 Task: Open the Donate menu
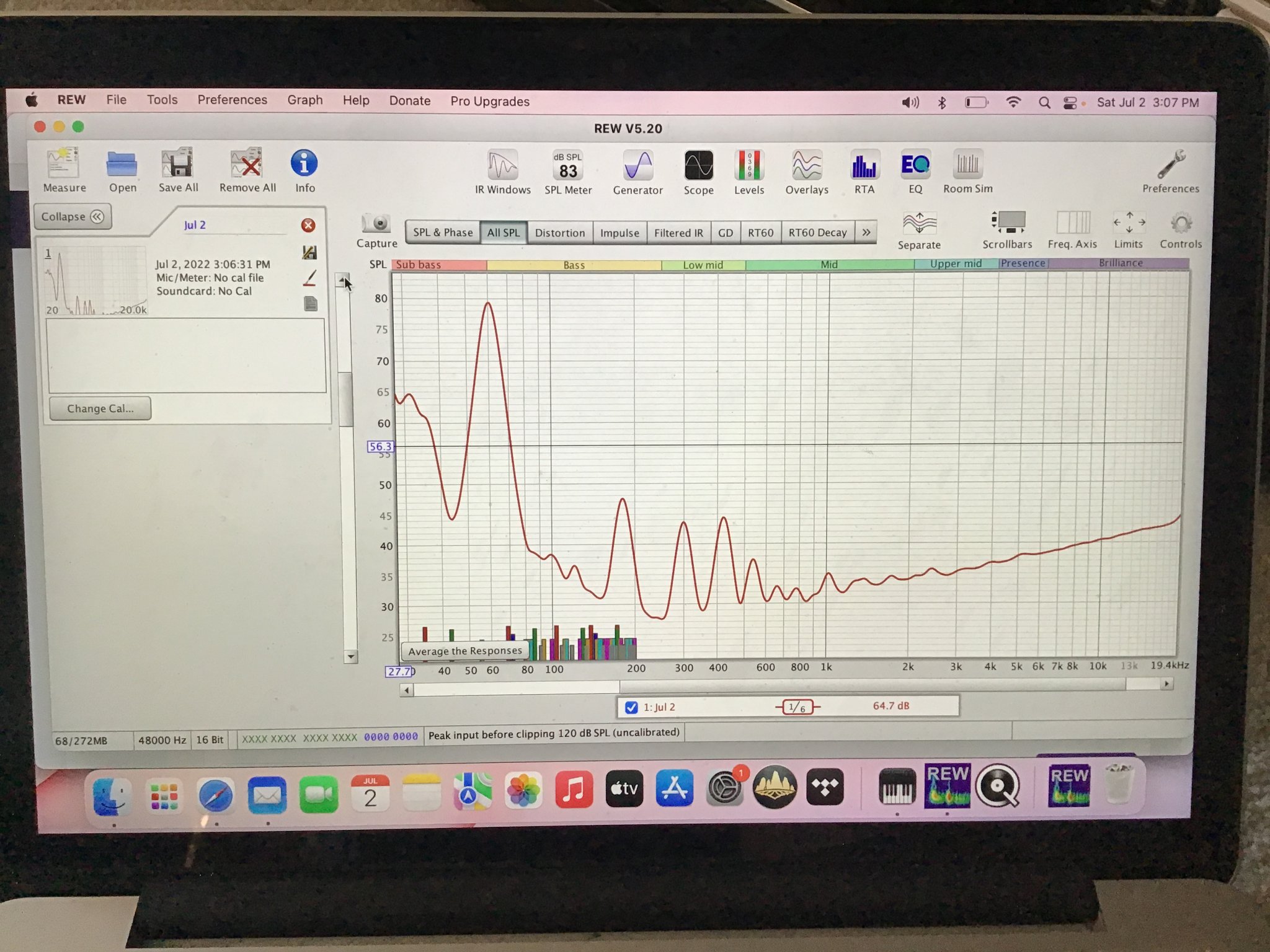coord(409,101)
